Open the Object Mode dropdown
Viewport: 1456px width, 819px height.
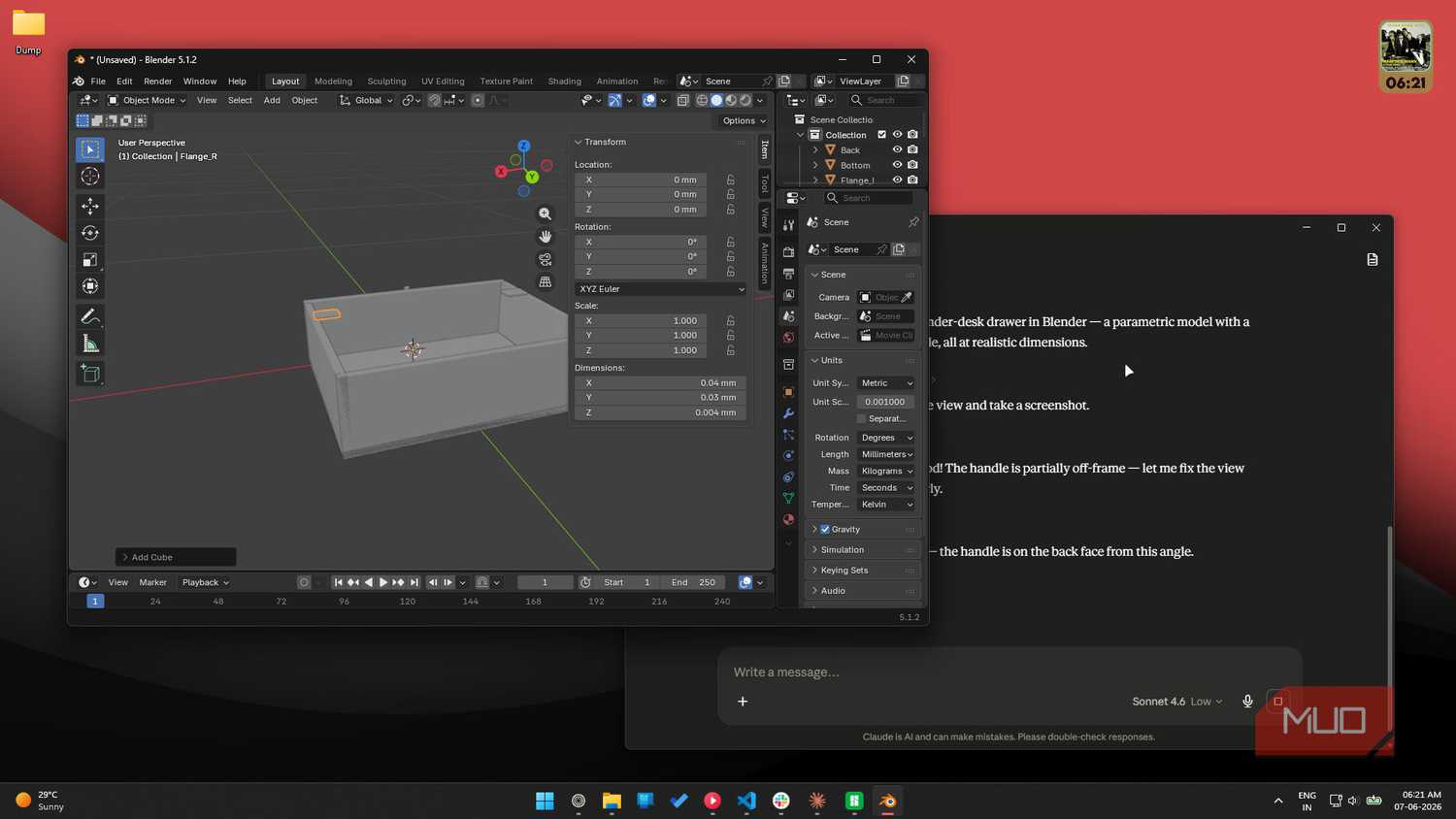146,100
